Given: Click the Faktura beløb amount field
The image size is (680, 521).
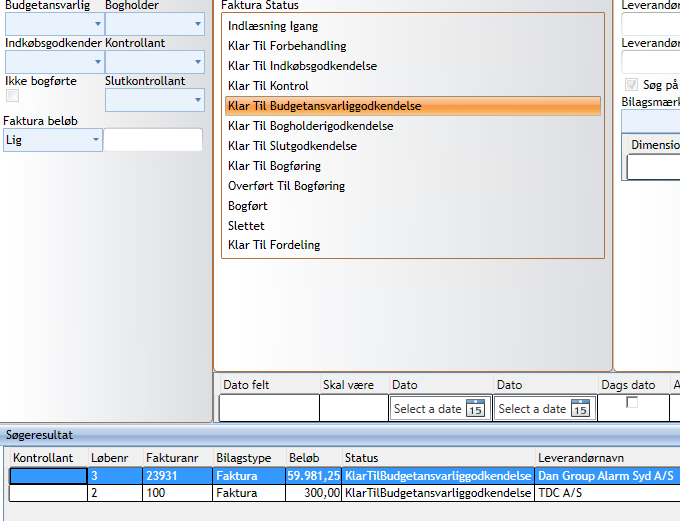Looking at the screenshot, I should pyautogui.click(x=153, y=140).
